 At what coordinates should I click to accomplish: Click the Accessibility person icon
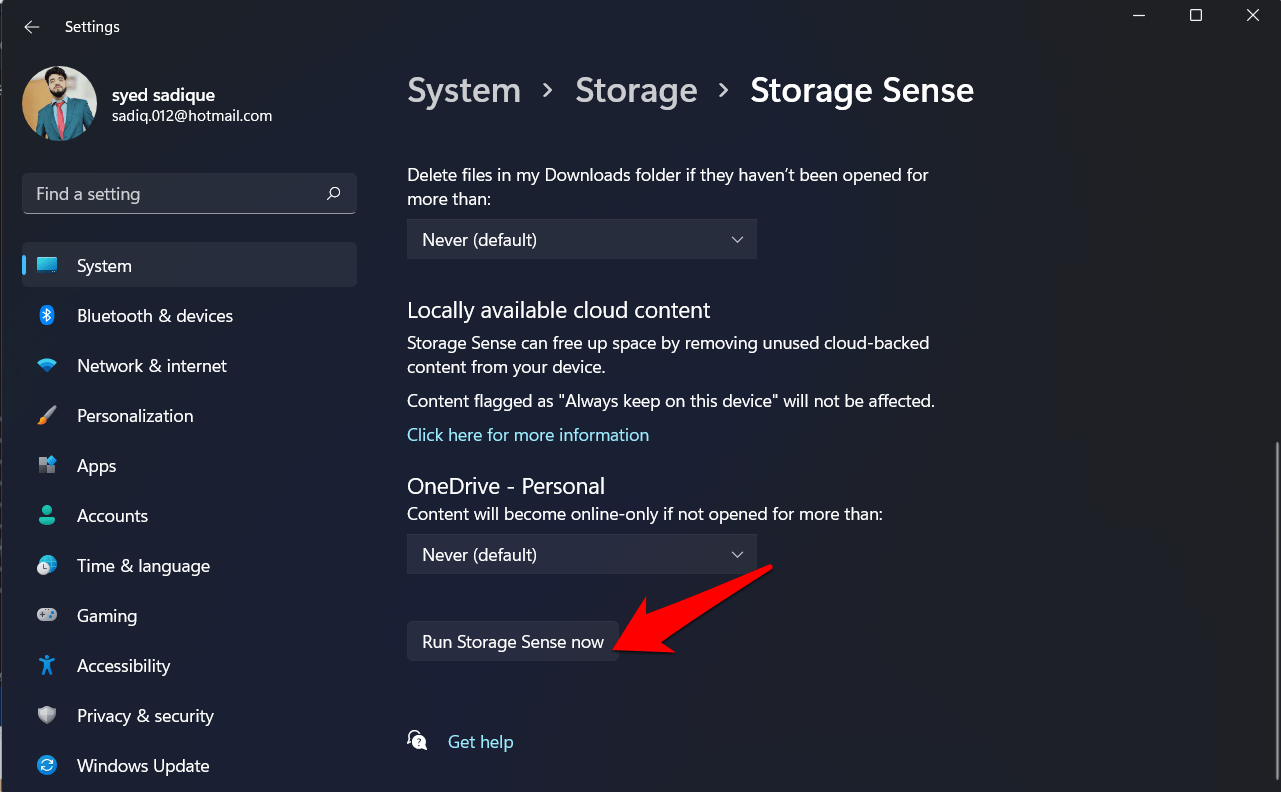(47, 666)
